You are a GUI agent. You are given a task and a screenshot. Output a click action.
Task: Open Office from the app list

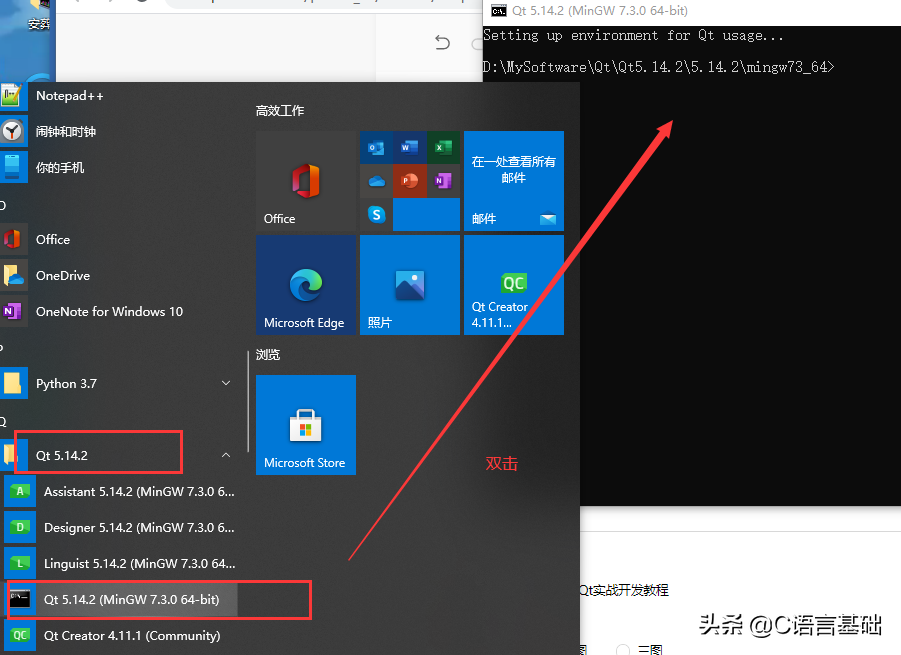coord(118,240)
